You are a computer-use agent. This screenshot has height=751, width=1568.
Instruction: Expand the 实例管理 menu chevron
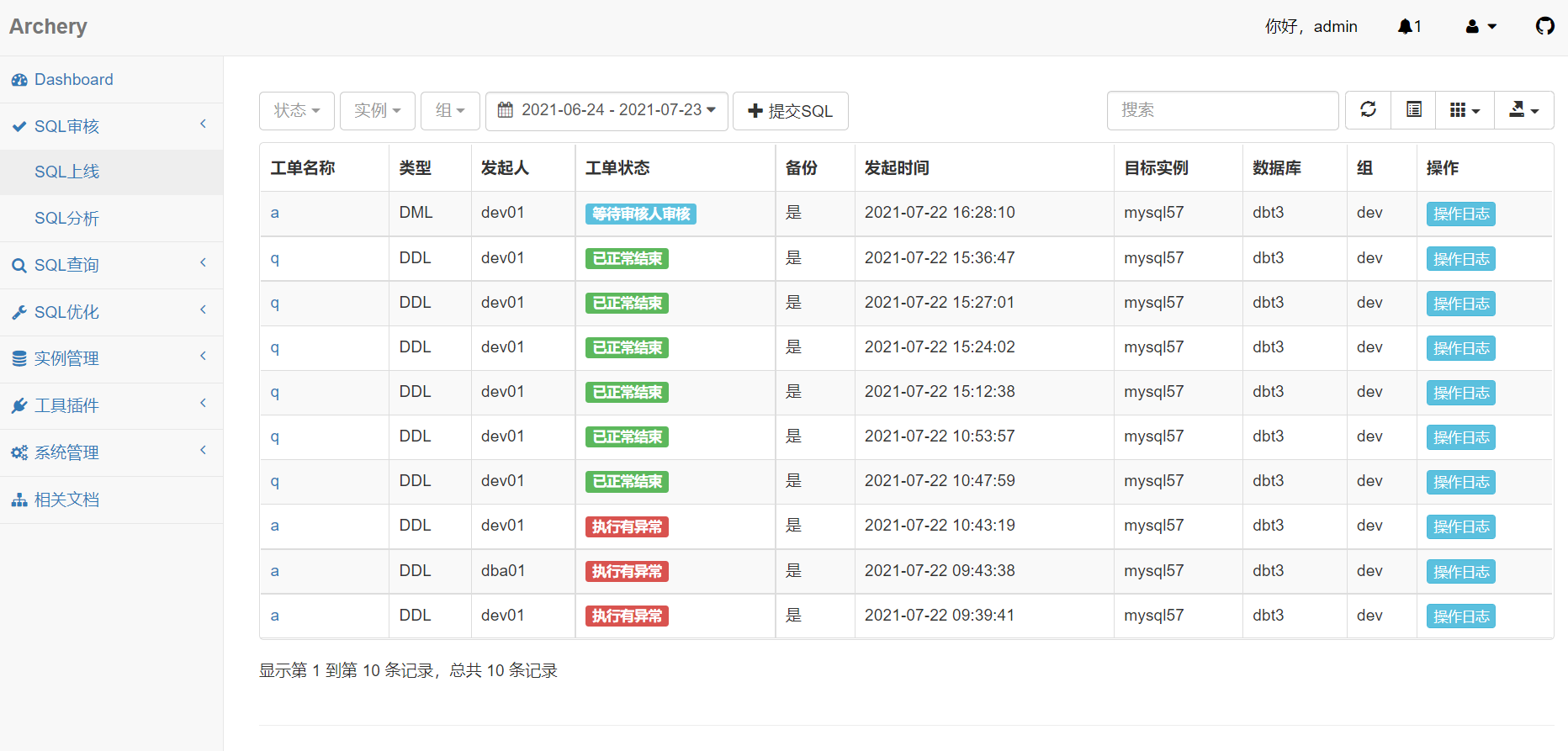pos(203,357)
